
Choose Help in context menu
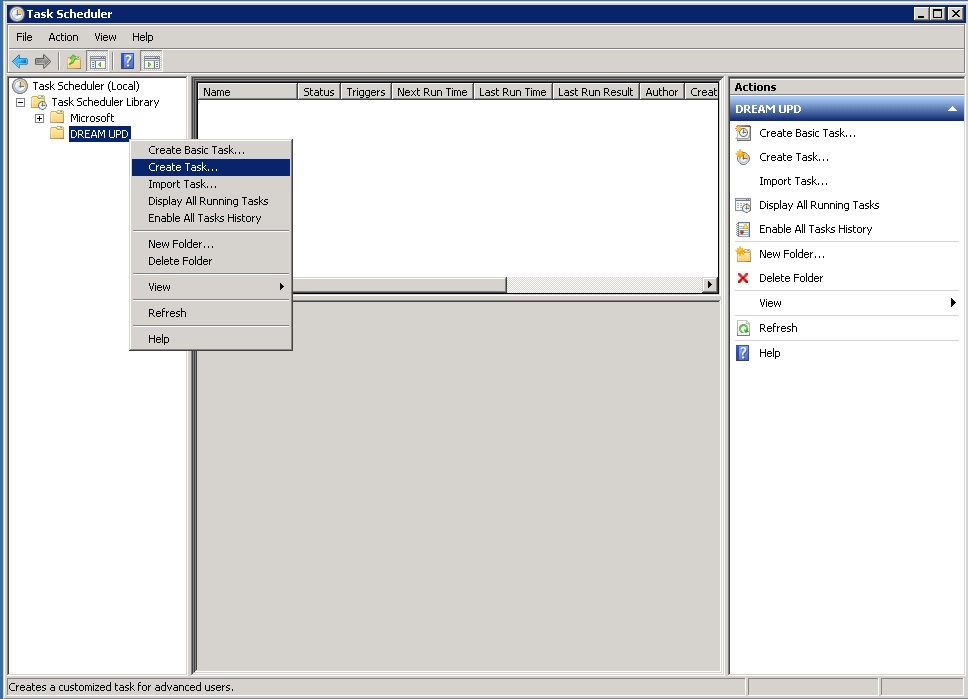211,339
